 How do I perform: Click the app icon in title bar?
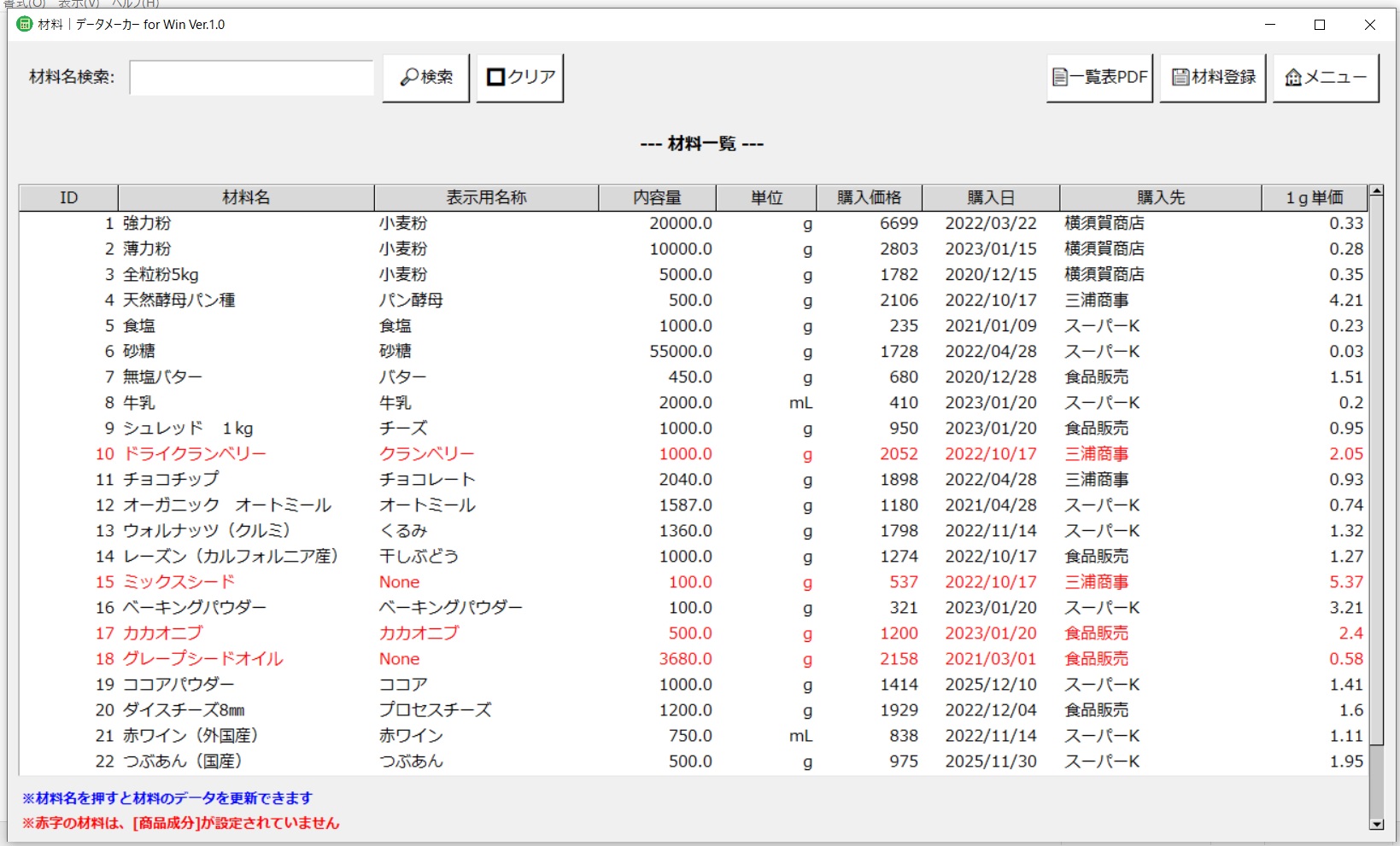click(25, 24)
